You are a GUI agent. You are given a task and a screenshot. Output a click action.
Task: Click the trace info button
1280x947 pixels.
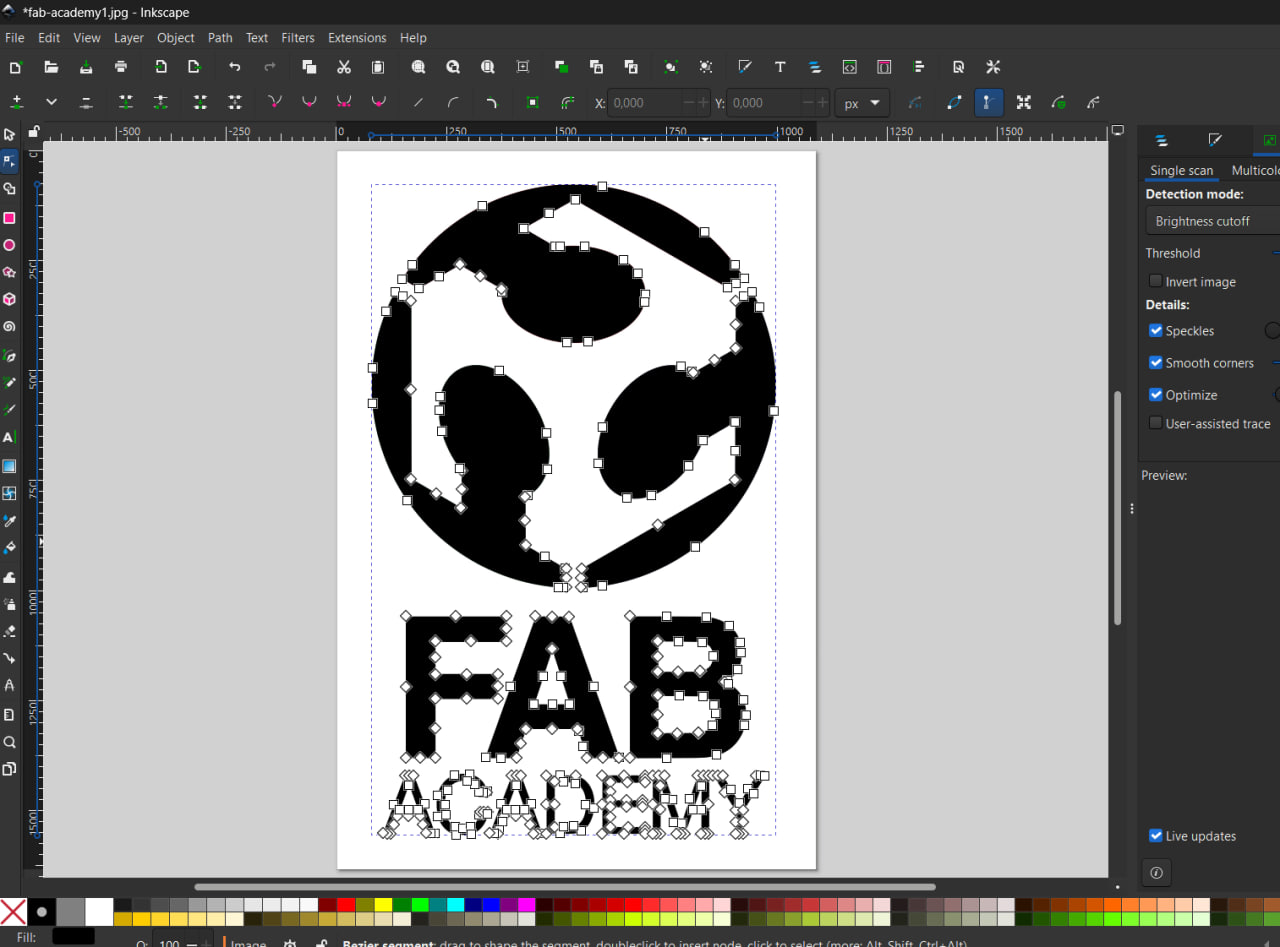click(1156, 873)
